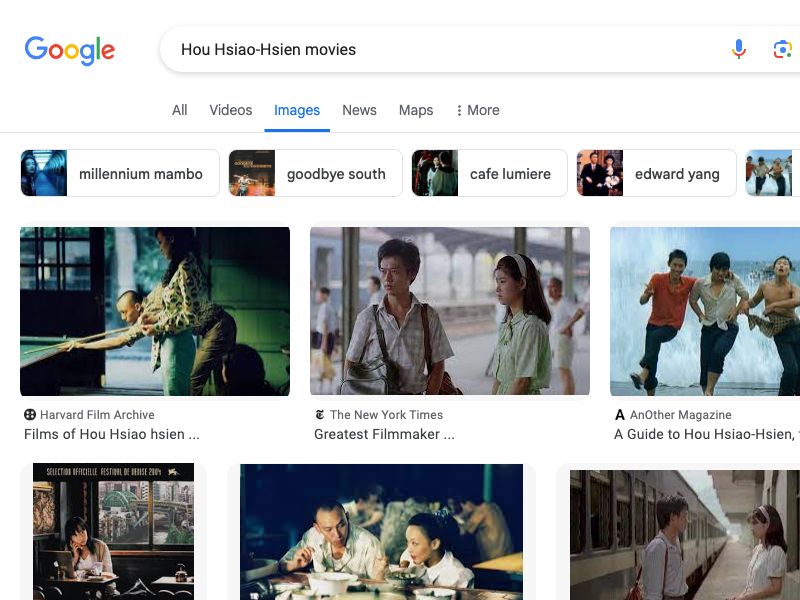This screenshot has height=600, width=800.
Task: Click the search box containing Hou Hsiao-Hsien movies
Action: pyautogui.click(x=480, y=49)
